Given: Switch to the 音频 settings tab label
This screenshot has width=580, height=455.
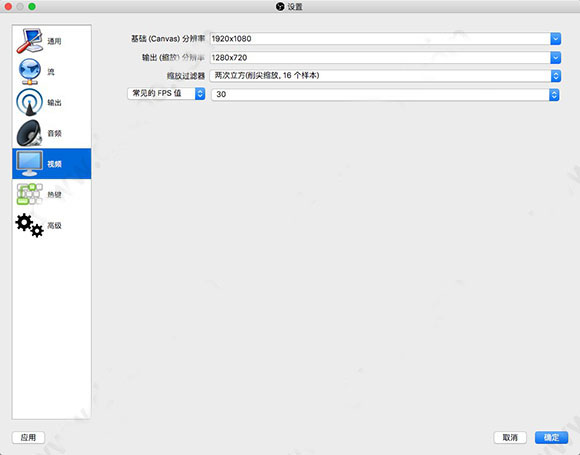Looking at the screenshot, I should (x=54, y=133).
